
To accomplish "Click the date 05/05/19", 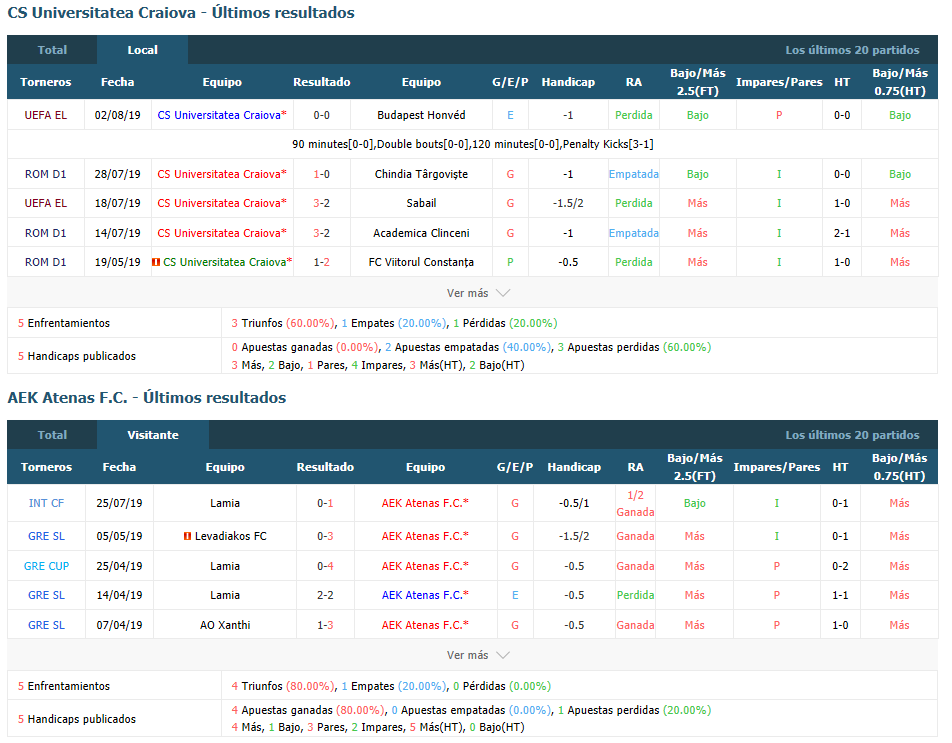I will click(119, 536).
